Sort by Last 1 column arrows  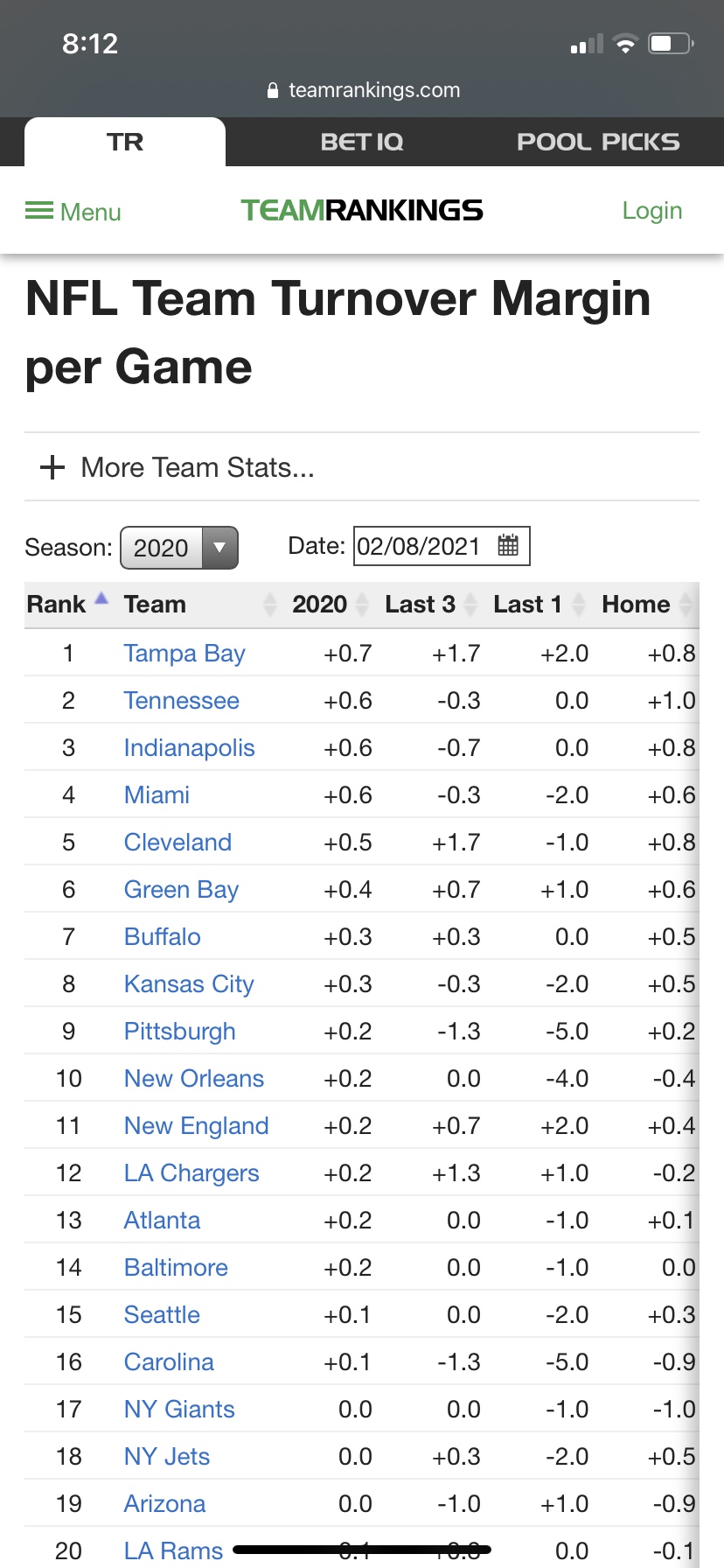tap(578, 604)
